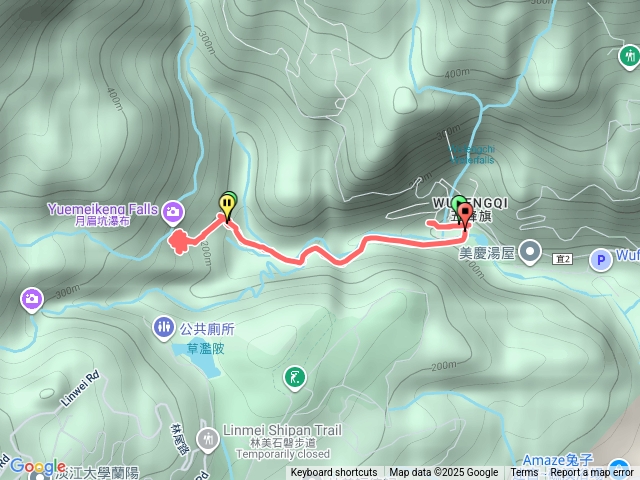Click the Amaze兔子 place label
The width and height of the screenshot is (640, 480).
(558, 460)
